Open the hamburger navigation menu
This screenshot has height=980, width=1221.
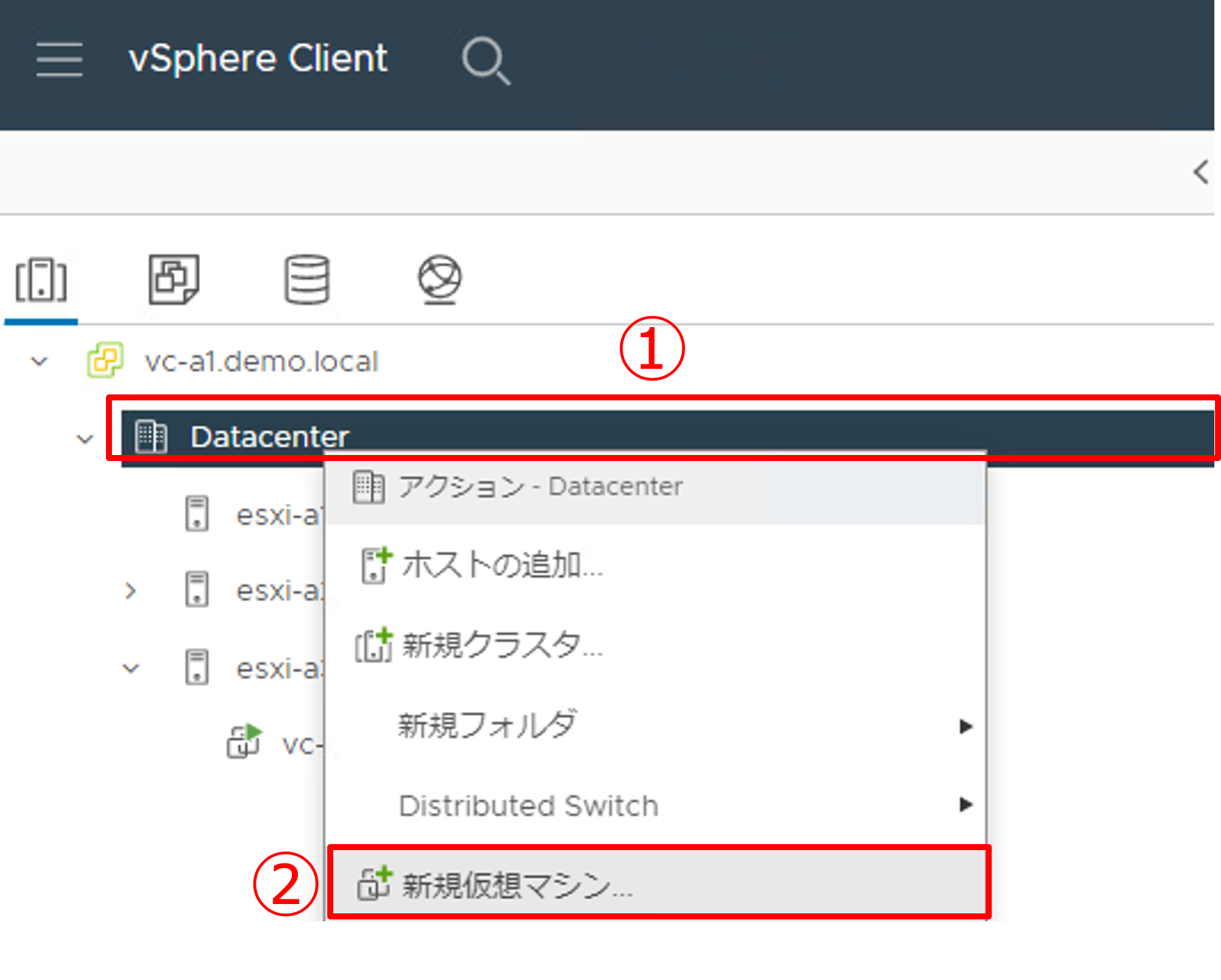(x=59, y=59)
